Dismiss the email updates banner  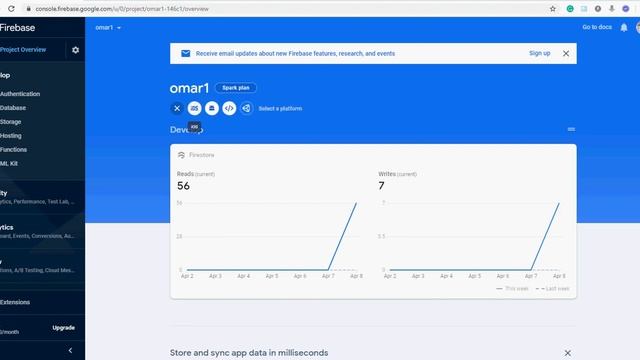click(566, 53)
